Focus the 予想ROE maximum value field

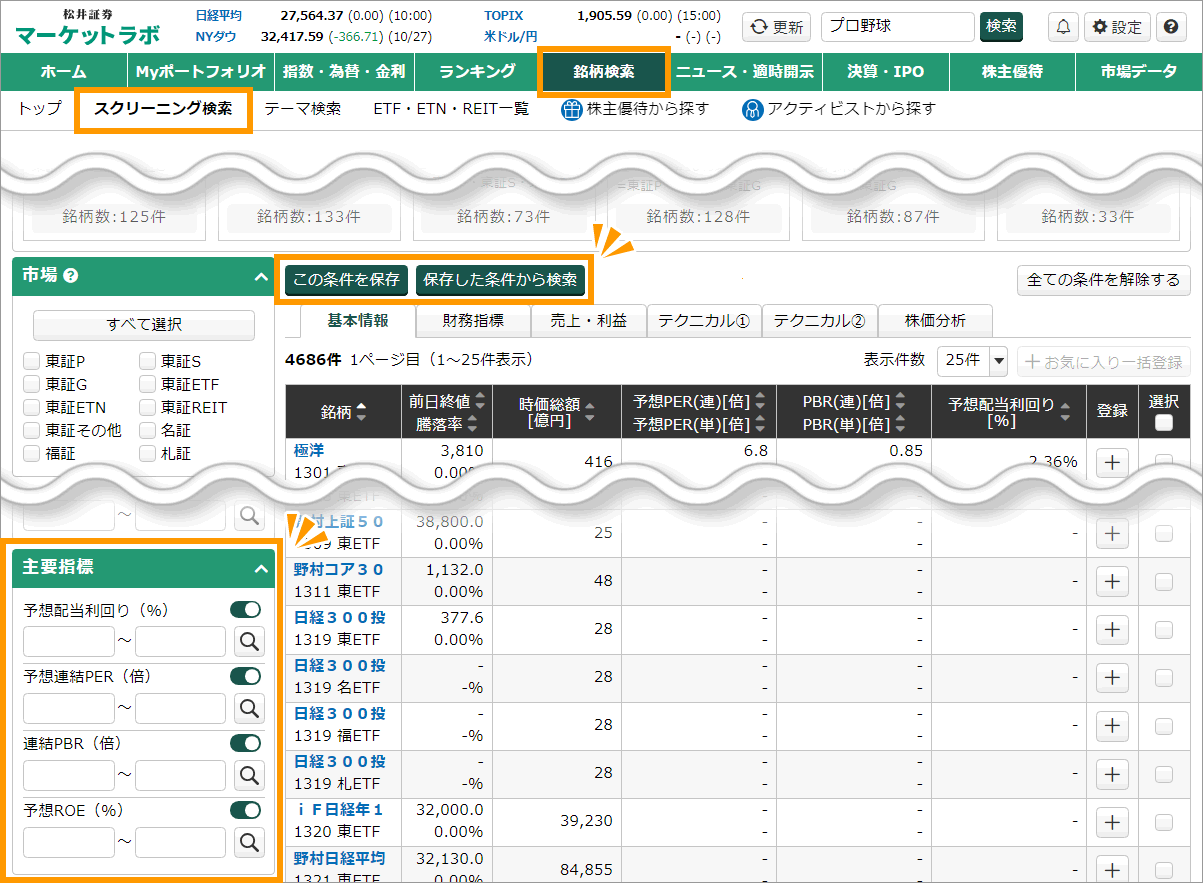(180, 841)
